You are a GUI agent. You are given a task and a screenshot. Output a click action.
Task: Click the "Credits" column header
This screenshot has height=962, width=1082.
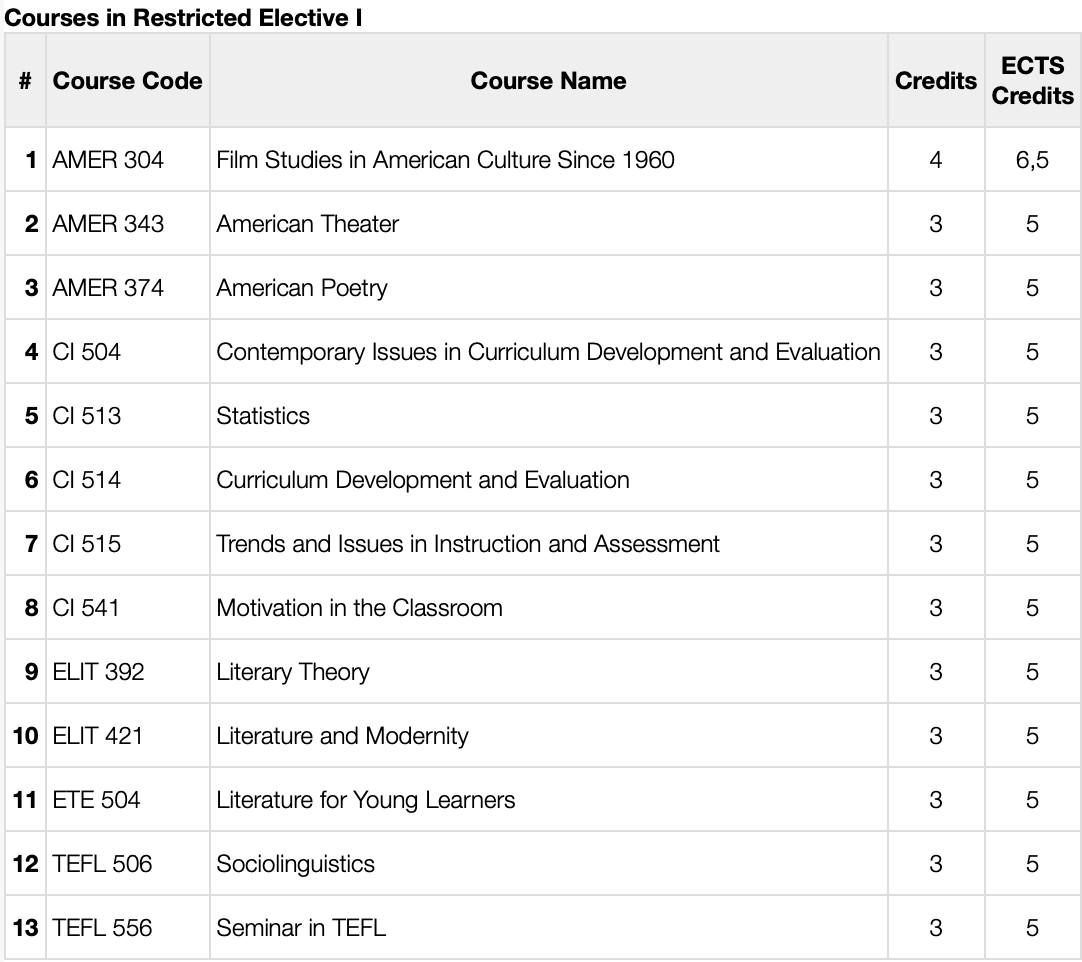pos(935,81)
